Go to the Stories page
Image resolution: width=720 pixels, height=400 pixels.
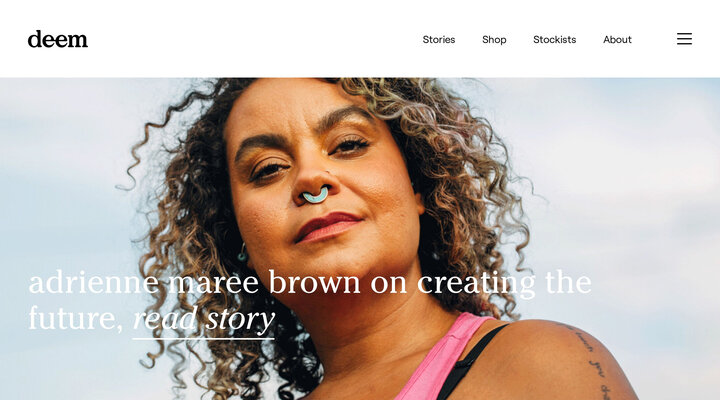coord(439,39)
